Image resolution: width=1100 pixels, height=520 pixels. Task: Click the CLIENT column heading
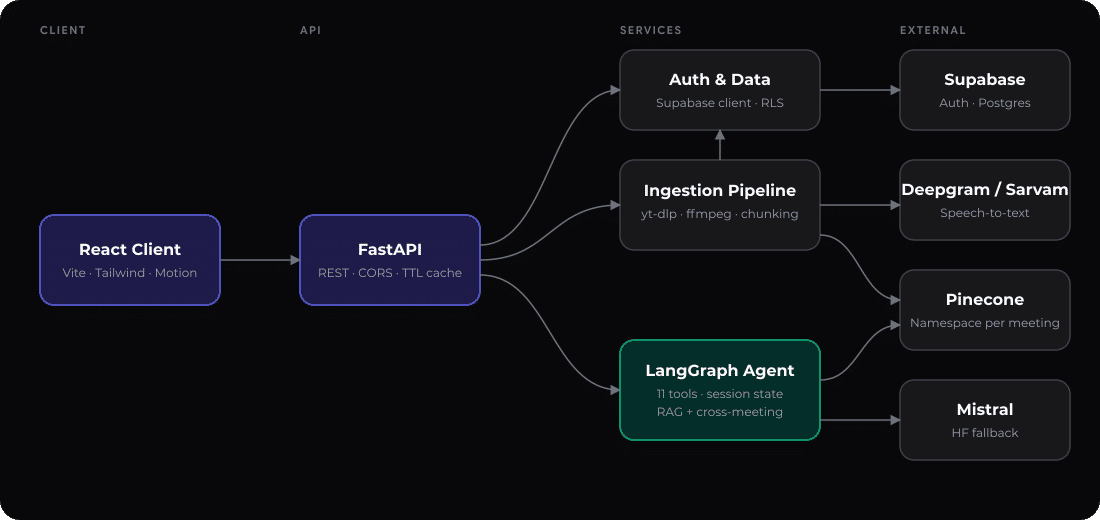point(63,31)
